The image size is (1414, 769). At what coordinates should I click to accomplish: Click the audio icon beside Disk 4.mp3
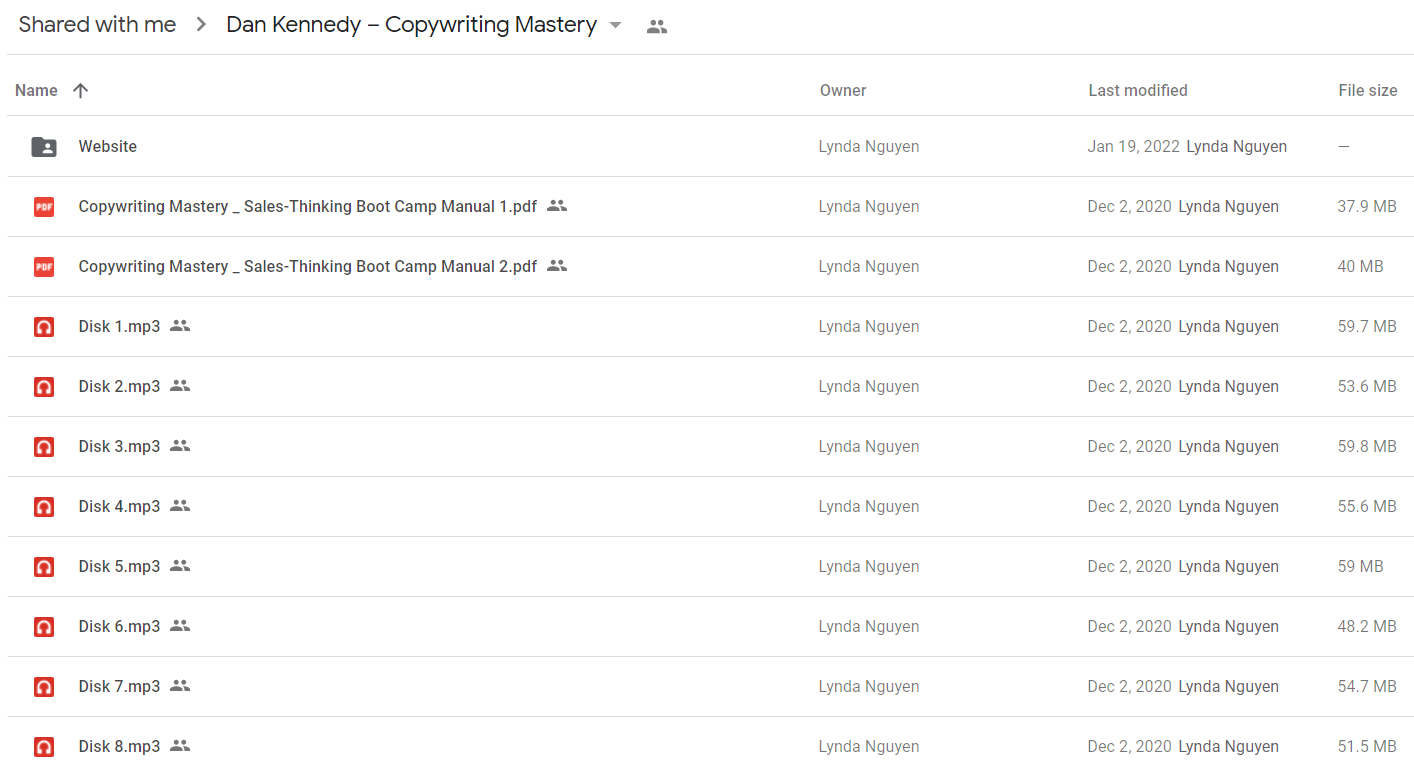(44, 507)
